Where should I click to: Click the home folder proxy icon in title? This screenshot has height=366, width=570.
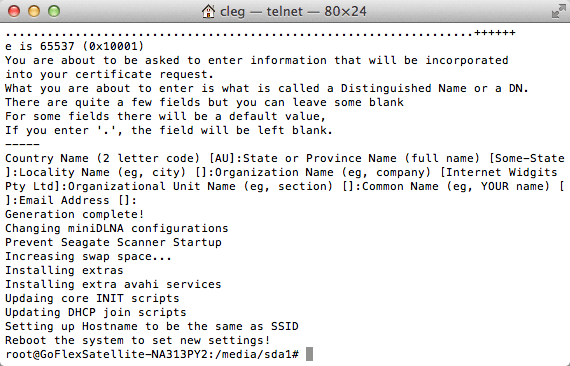tap(208, 11)
